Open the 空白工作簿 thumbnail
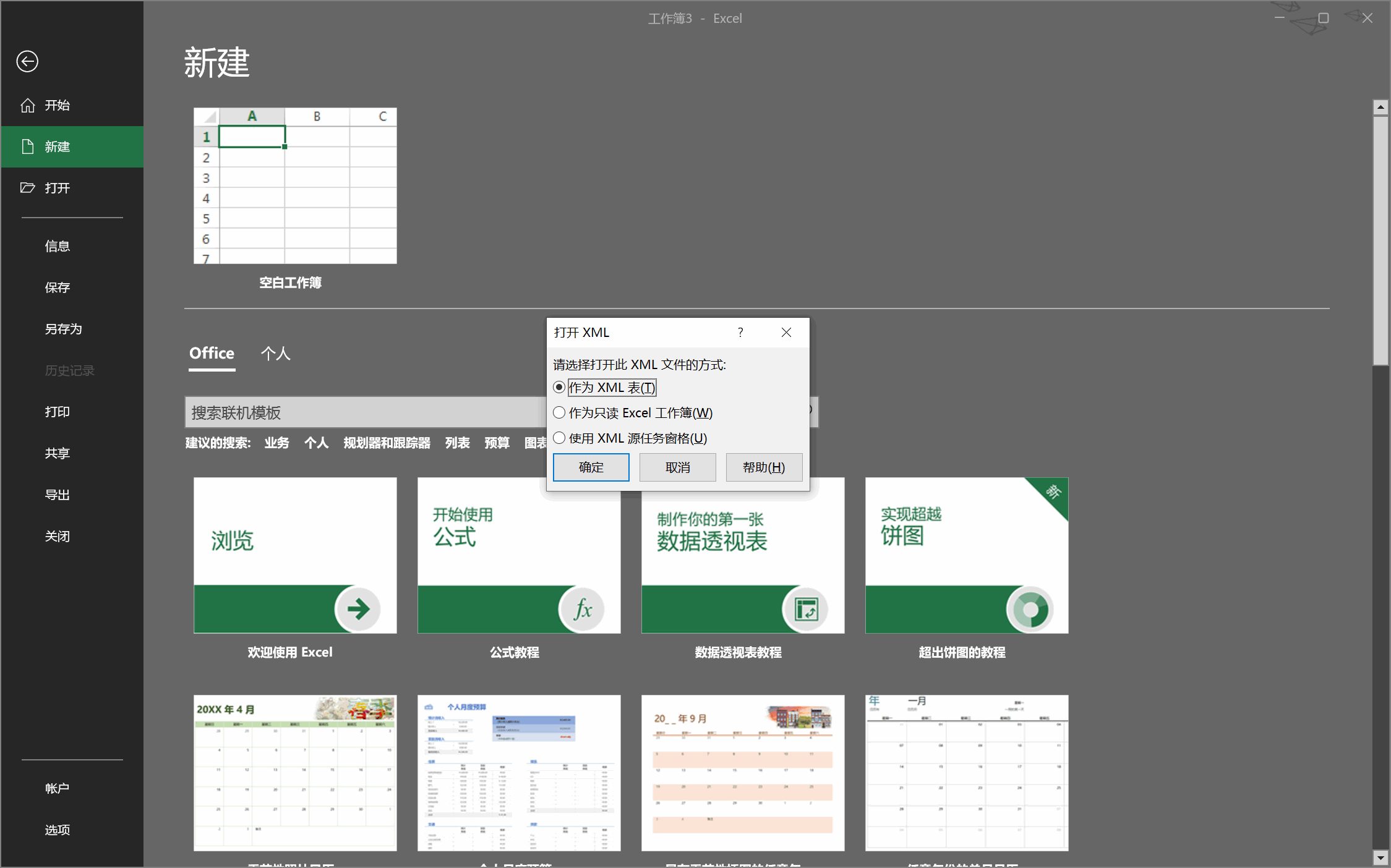 295,185
